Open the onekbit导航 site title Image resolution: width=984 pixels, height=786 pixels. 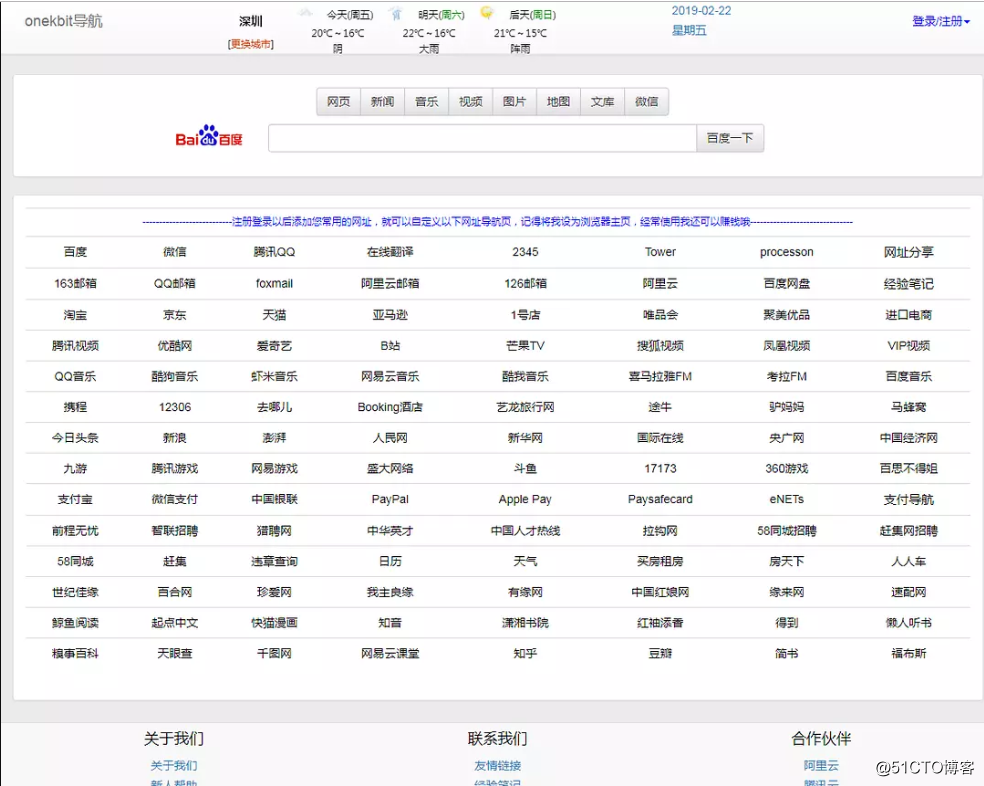pos(63,21)
